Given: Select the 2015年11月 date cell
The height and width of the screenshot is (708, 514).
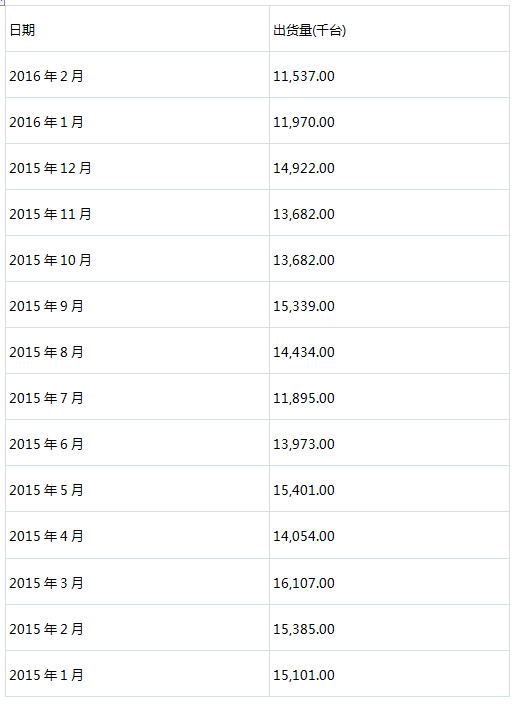Looking at the screenshot, I should [x=137, y=213].
